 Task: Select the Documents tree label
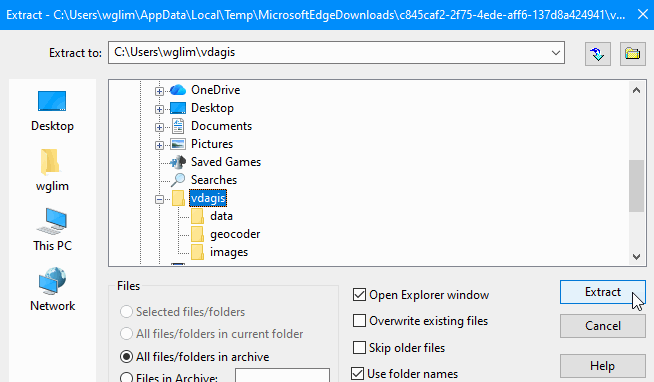point(221,126)
